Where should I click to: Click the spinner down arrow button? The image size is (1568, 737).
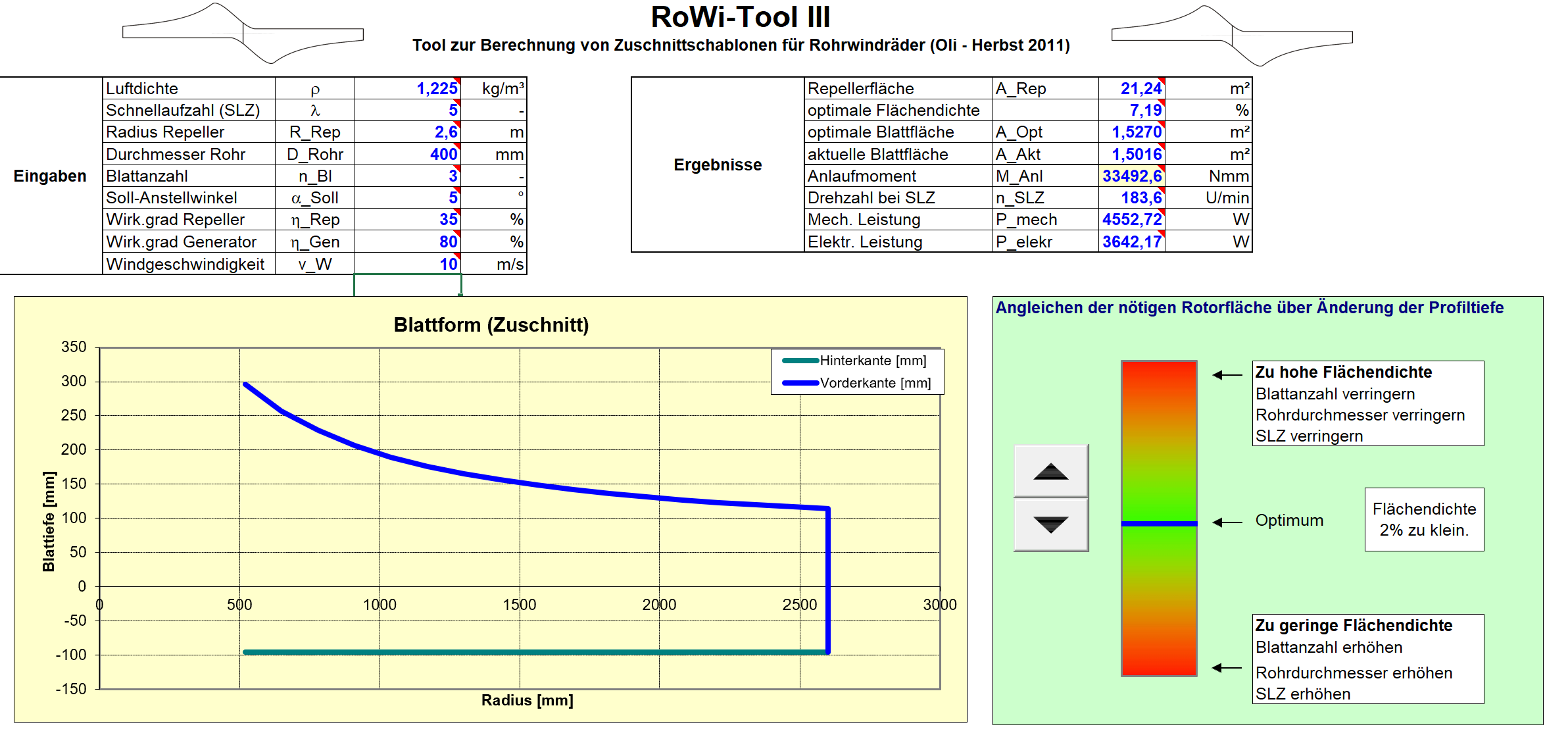[1050, 524]
